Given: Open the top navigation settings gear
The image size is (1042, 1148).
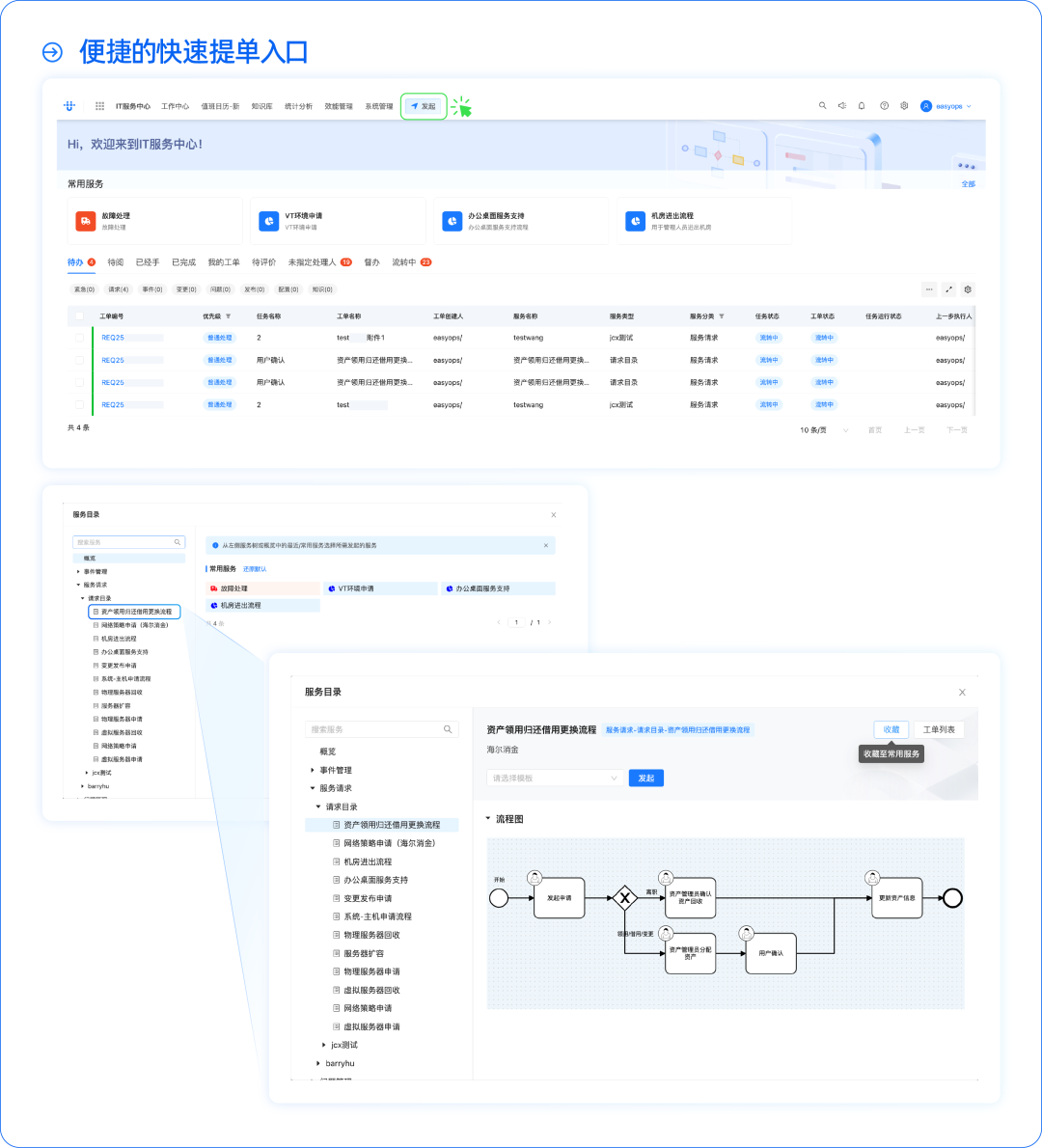Looking at the screenshot, I should [904, 105].
